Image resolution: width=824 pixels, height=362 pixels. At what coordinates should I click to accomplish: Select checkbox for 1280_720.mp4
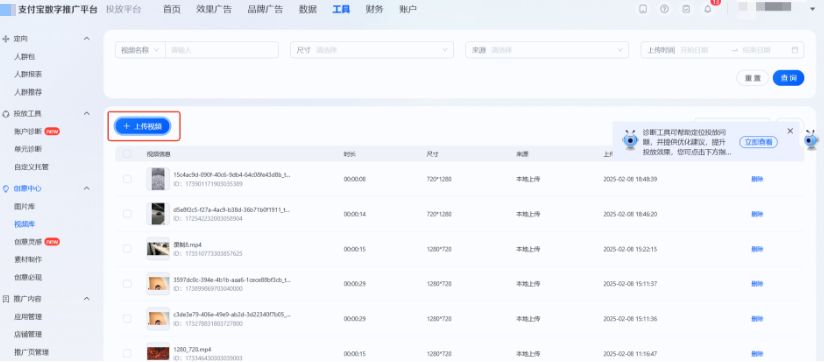click(127, 353)
